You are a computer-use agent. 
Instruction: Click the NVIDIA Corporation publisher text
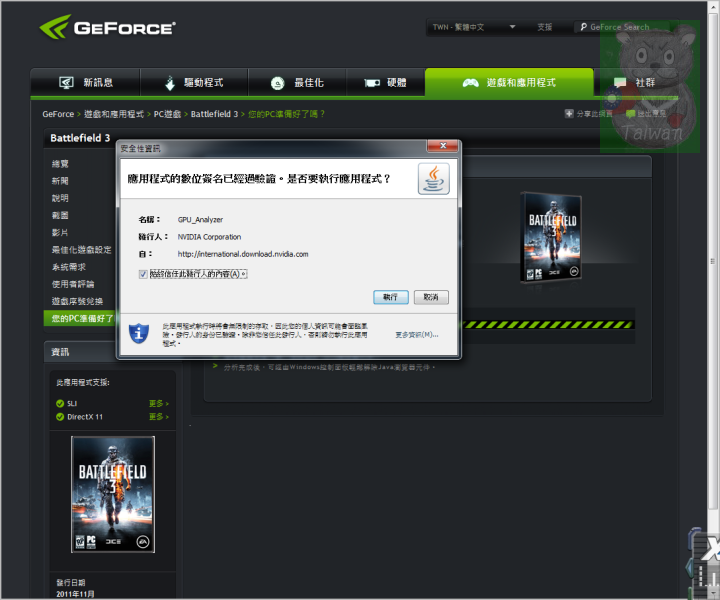pos(209,237)
